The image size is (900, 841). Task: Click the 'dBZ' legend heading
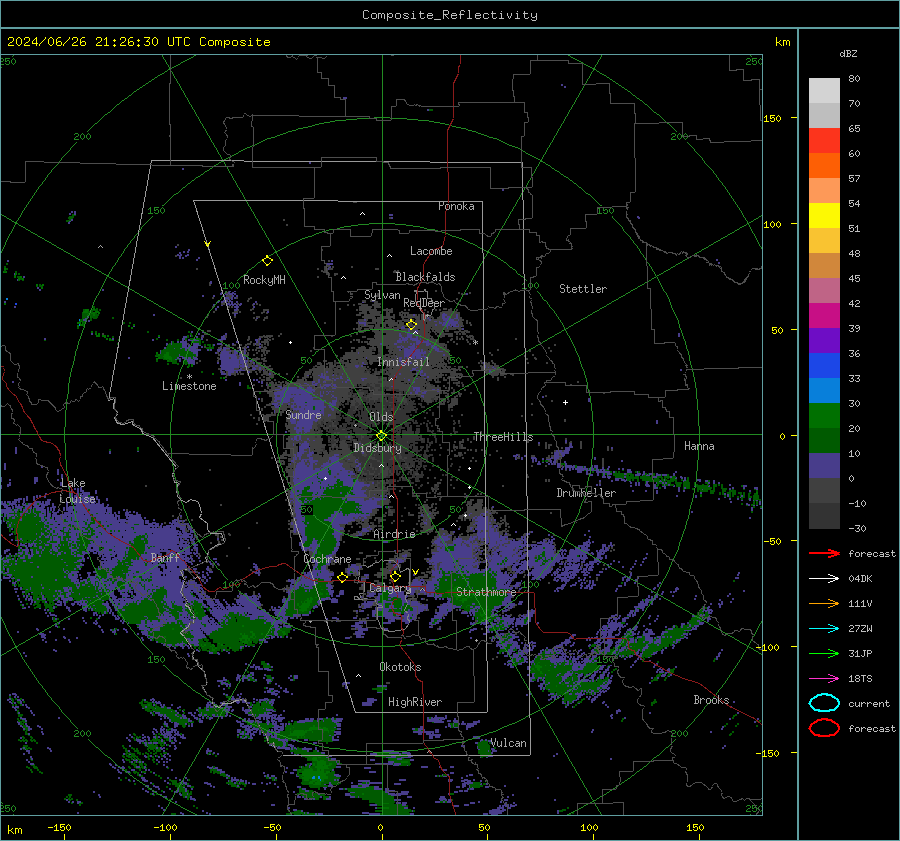pos(848,53)
